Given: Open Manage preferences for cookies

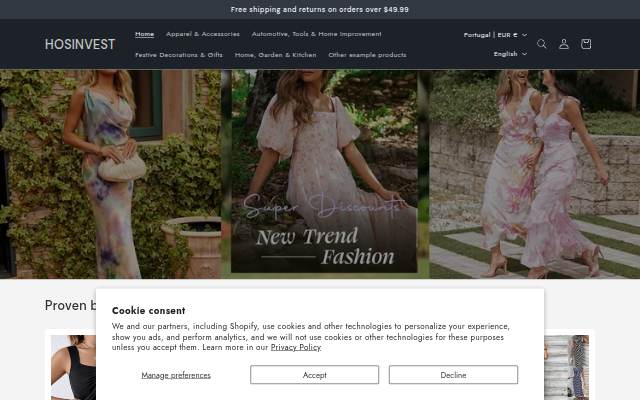Looking at the screenshot, I should [176, 375].
